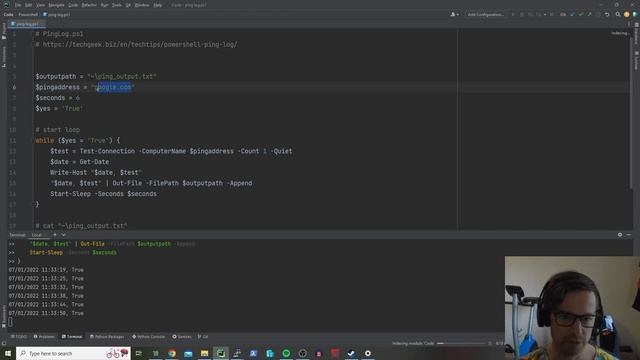The height and width of the screenshot is (360, 640).
Task: Open the Python Packages tab
Action: [107, 337]
